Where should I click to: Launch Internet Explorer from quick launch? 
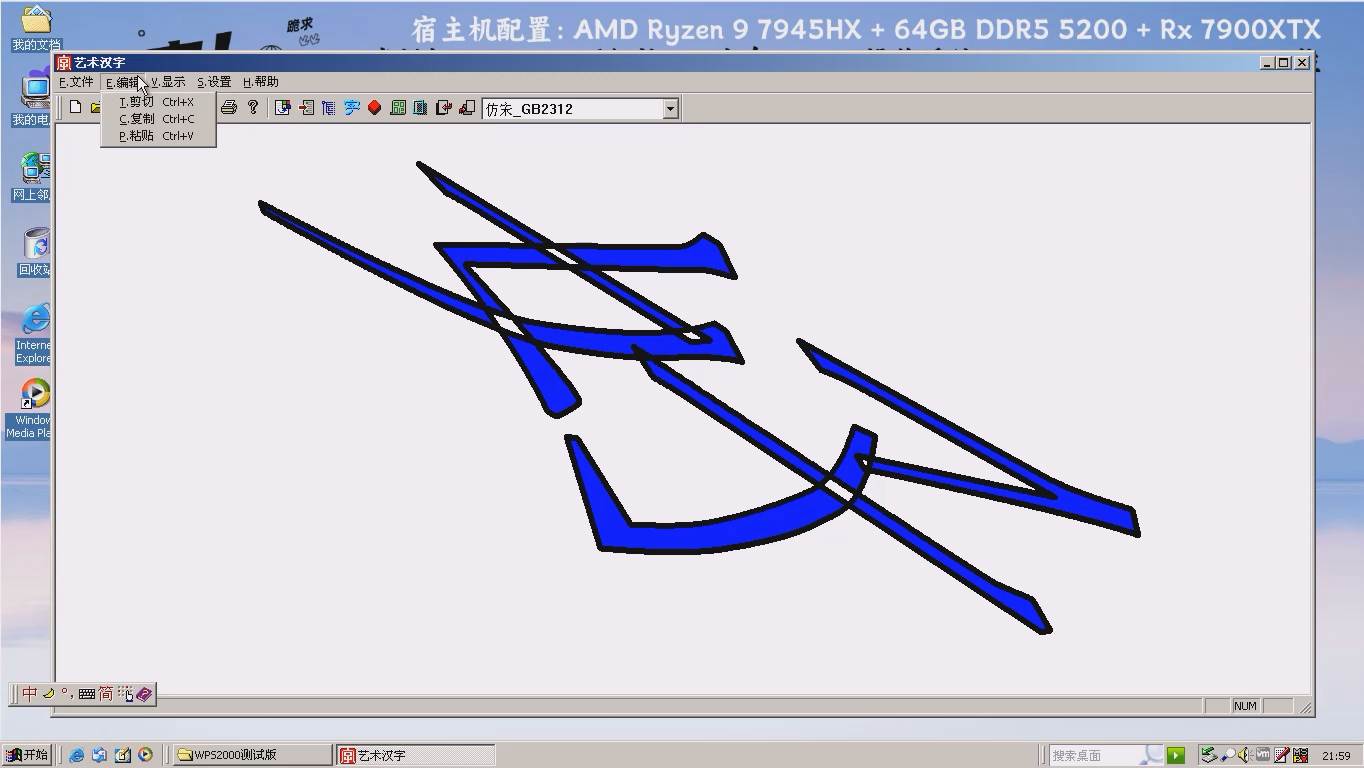point(77,755)
